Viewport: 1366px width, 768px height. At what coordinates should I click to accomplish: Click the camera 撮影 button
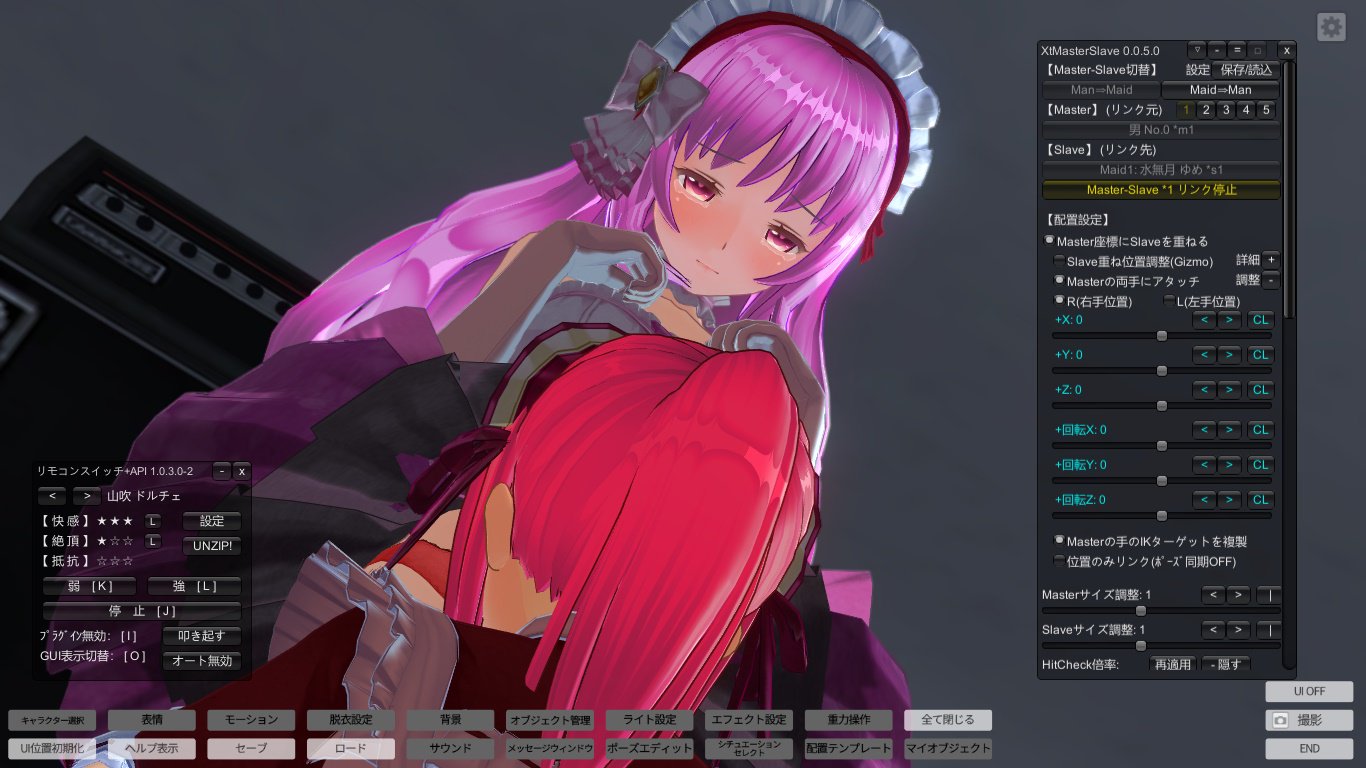point(1309,720)
